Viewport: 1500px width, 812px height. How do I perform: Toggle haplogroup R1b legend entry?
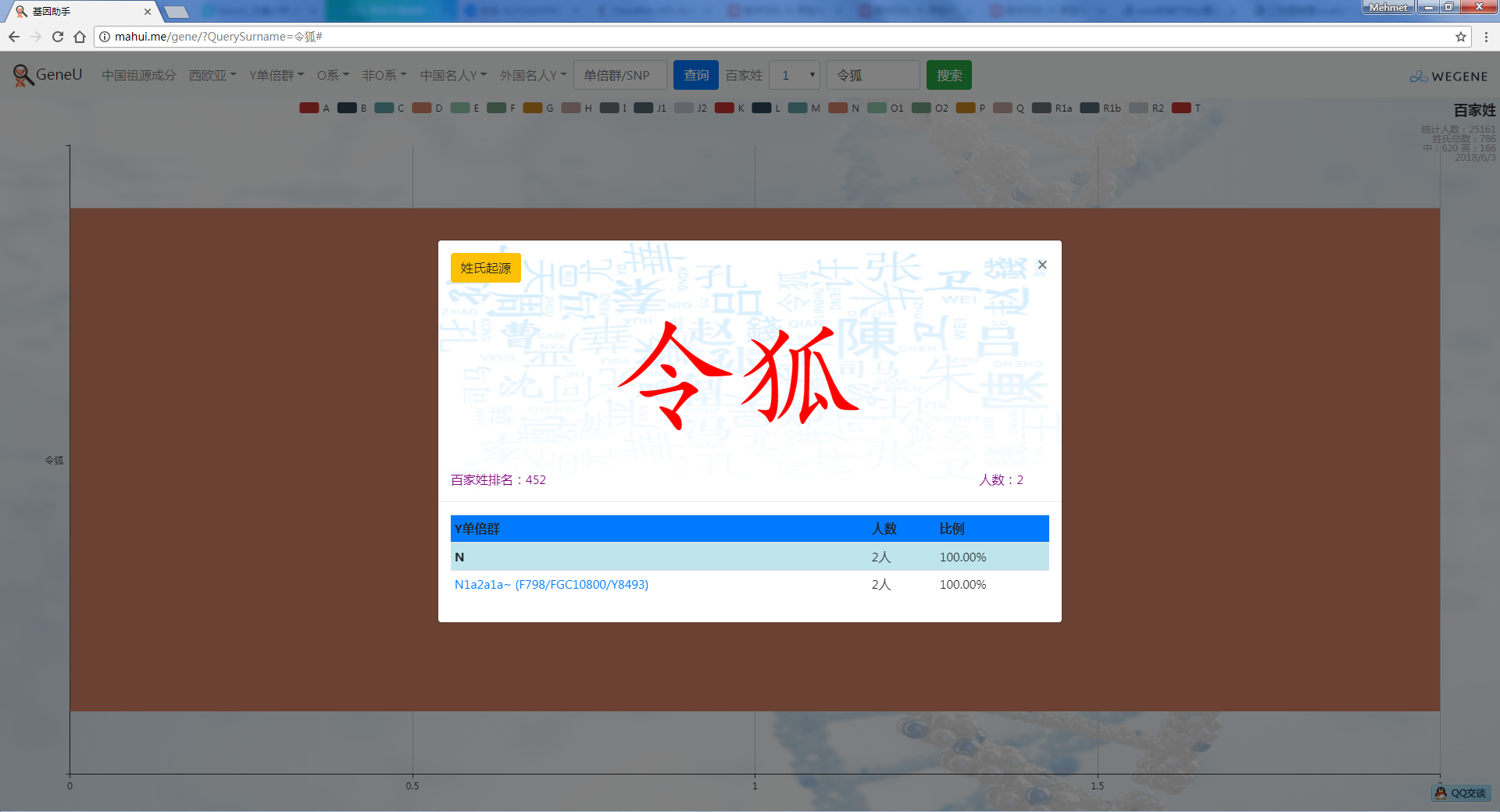1101,108
